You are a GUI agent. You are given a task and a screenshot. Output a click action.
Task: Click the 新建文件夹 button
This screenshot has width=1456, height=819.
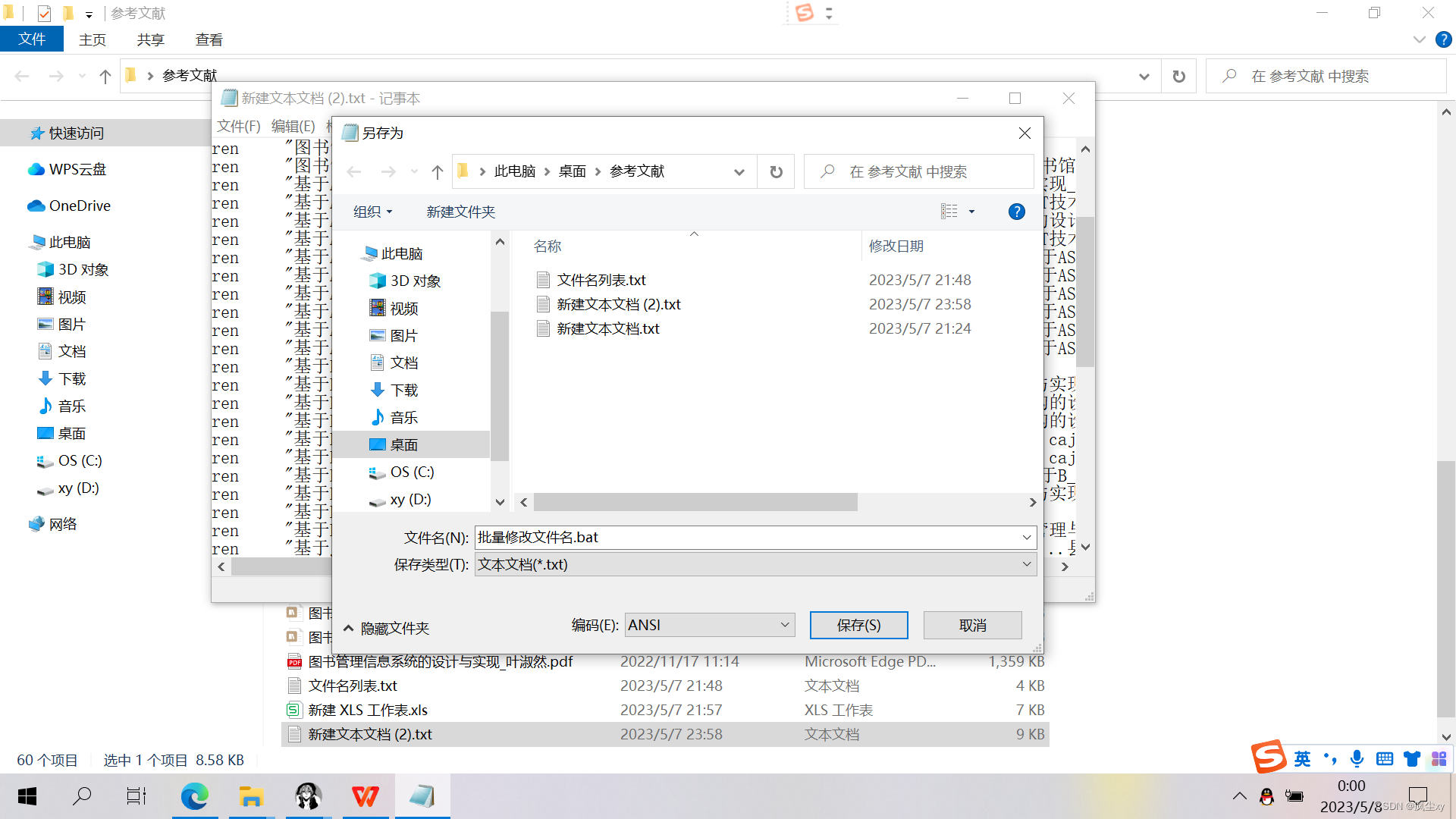(x=460, y=212)
